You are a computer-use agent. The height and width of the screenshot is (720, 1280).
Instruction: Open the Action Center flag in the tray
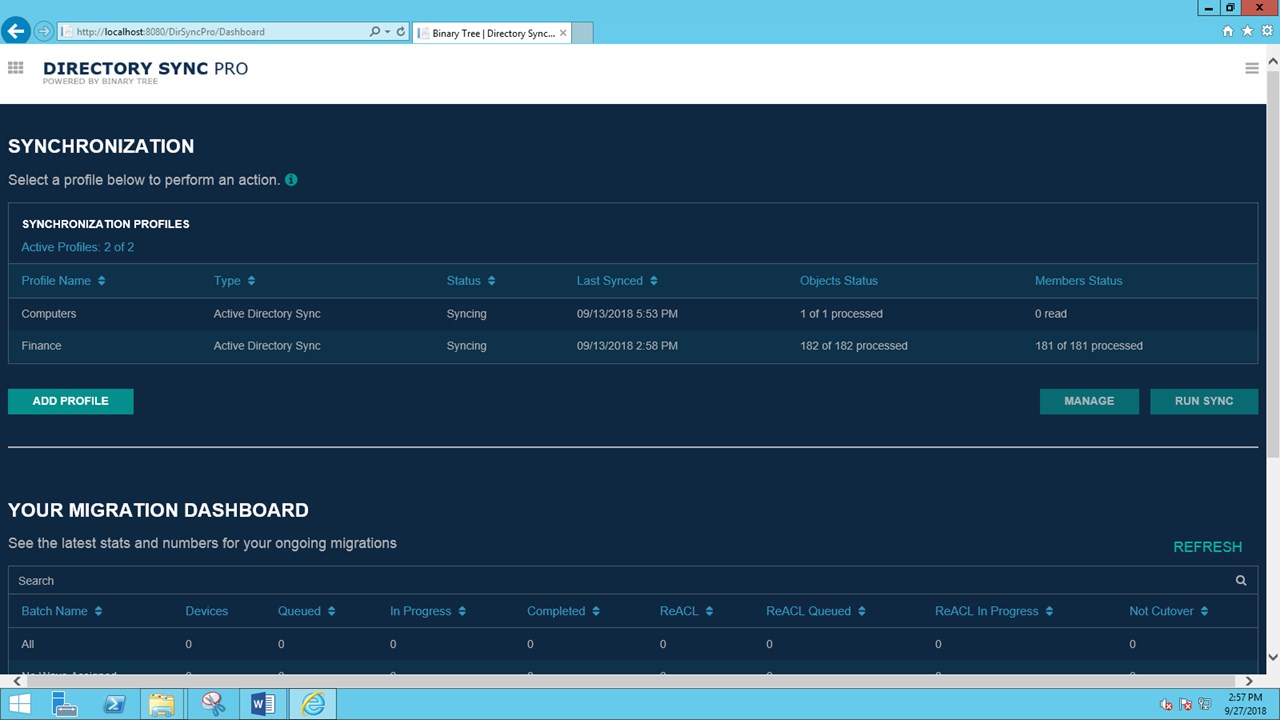click(1186, 704)
